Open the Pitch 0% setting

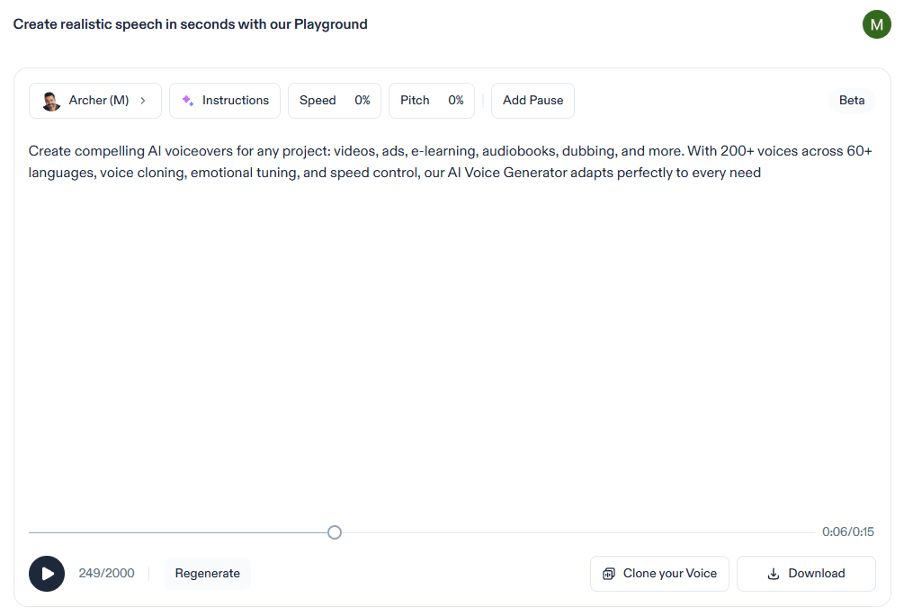pos(431,101)
